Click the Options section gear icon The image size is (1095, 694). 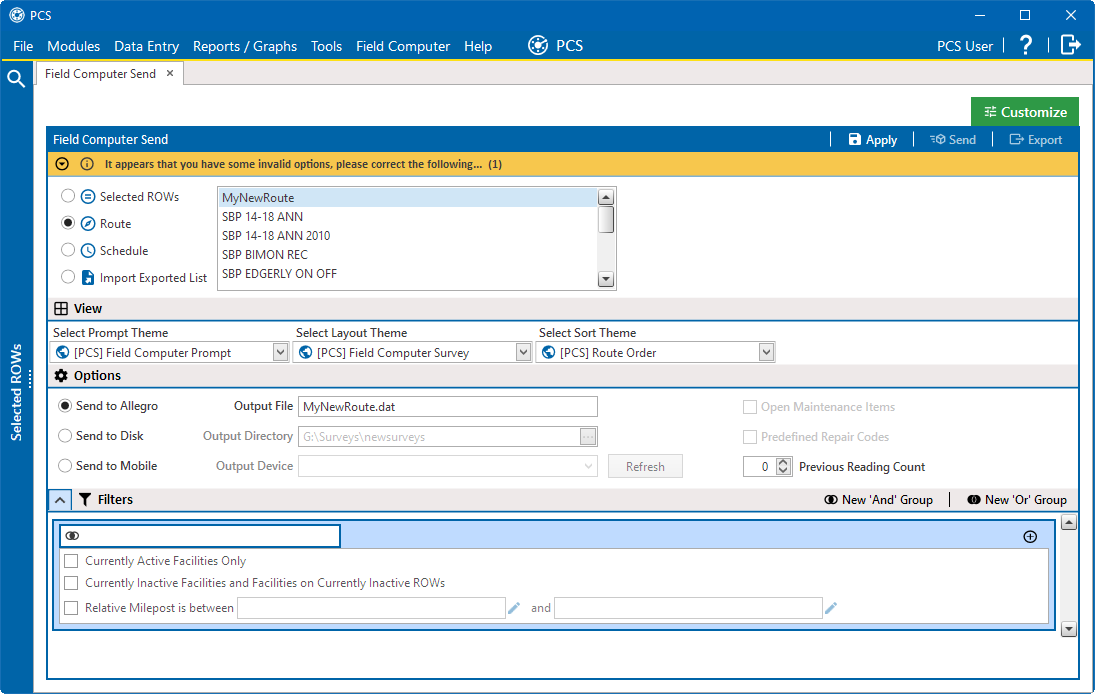[x=61, y=376]
